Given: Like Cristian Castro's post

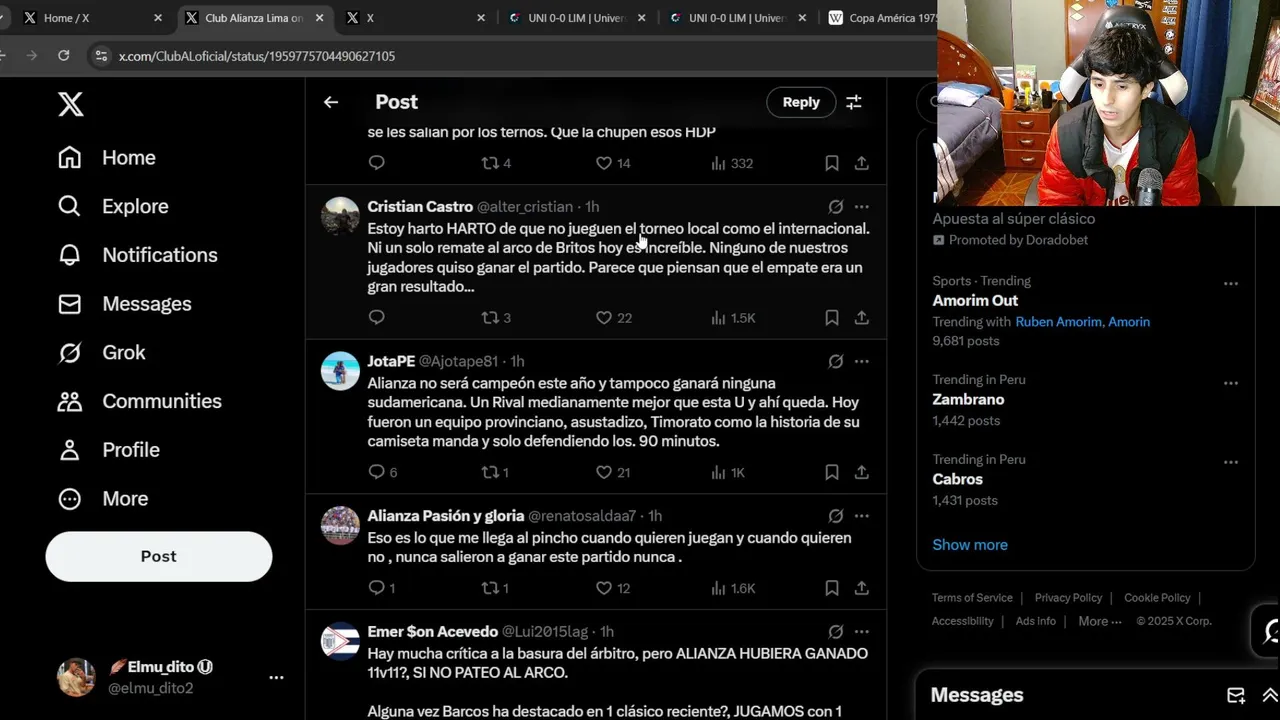Looking at the screenshot, I should click(613, 317).
